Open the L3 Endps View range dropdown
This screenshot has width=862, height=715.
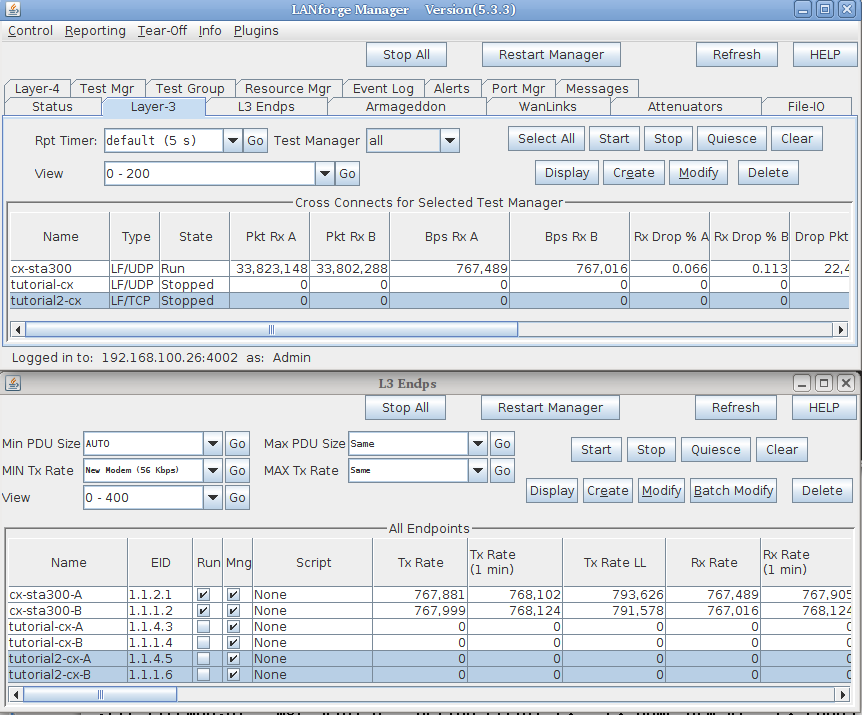pyautogui.click(x=212, y=497)
